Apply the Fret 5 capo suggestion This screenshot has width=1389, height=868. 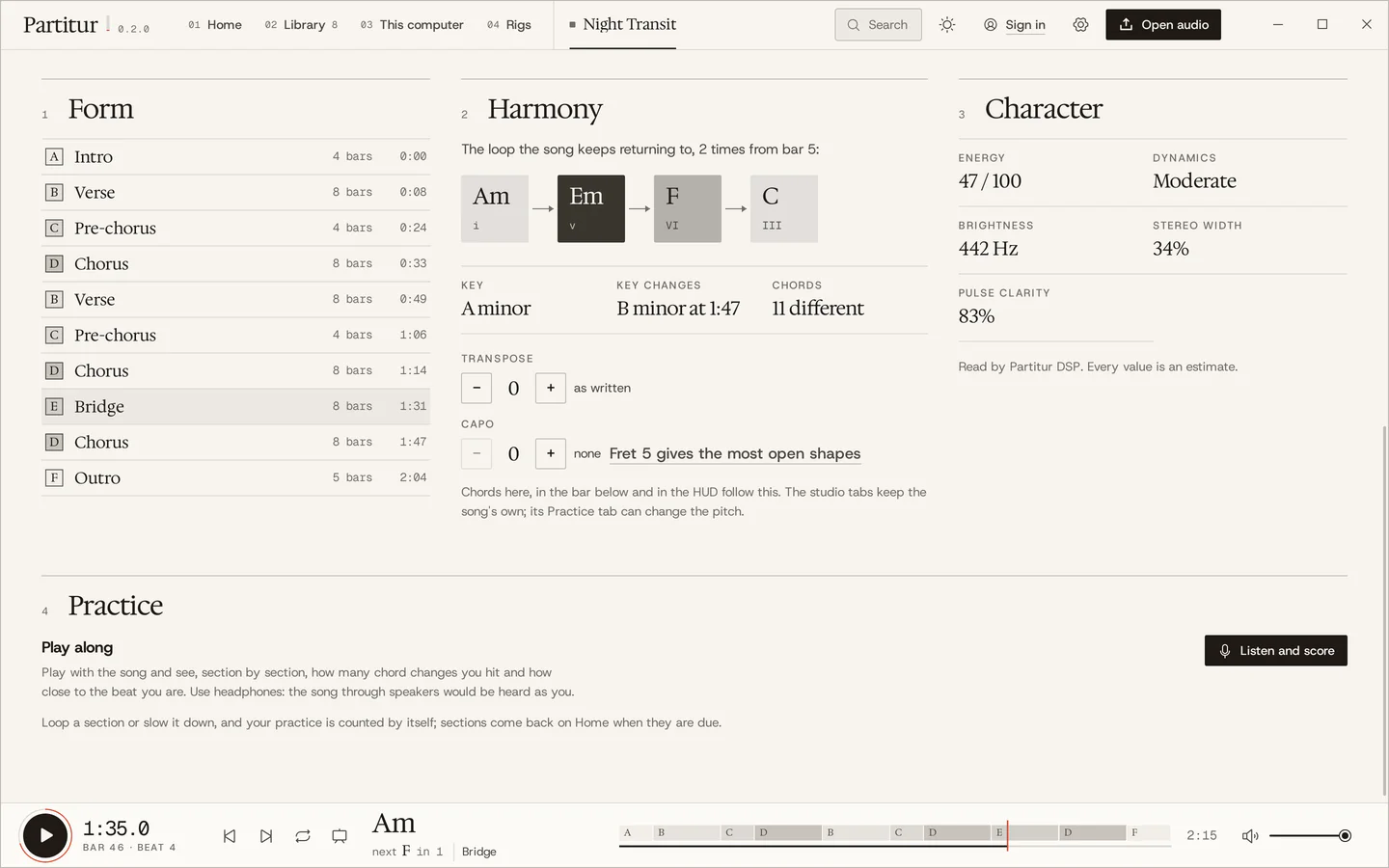point(735,453)
